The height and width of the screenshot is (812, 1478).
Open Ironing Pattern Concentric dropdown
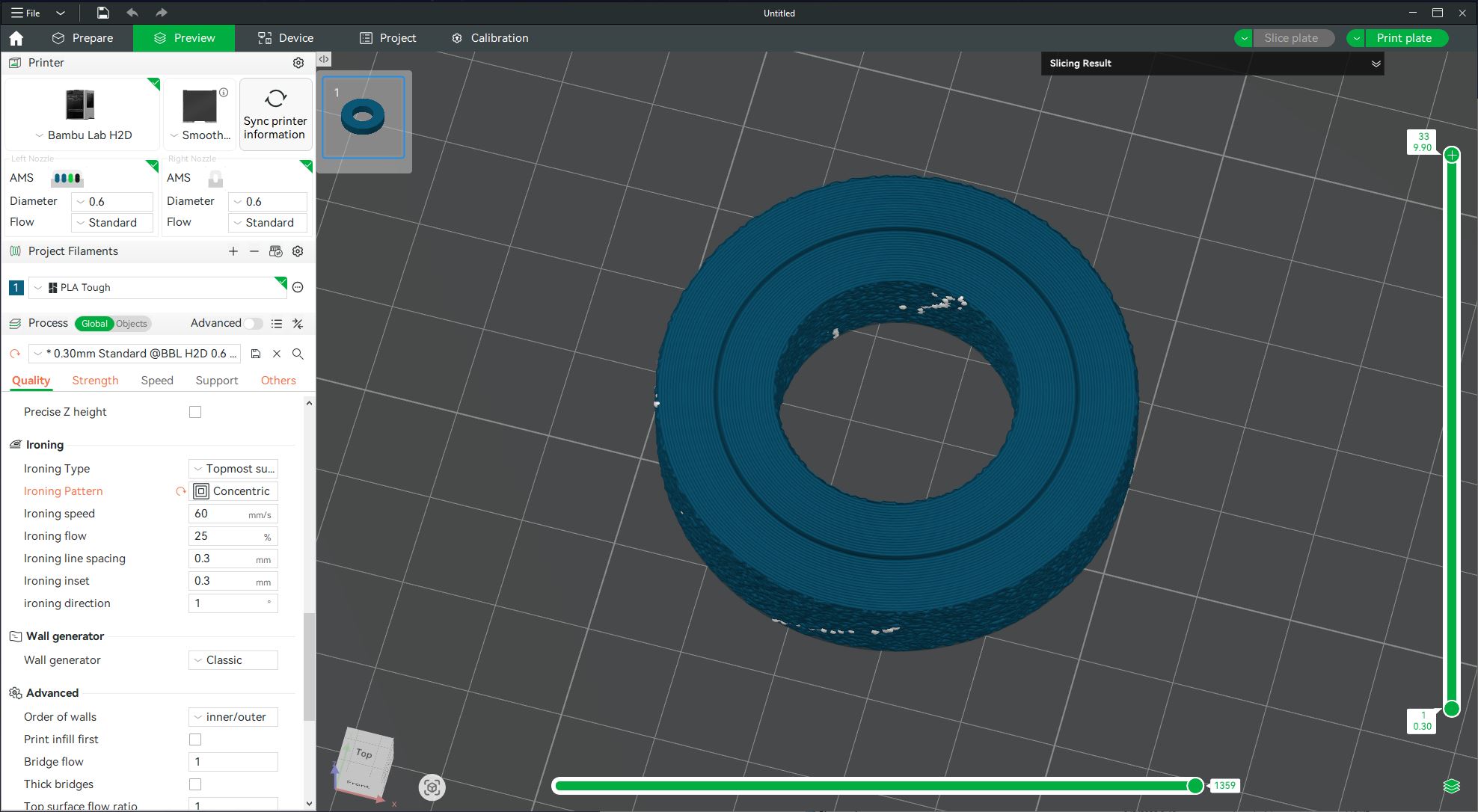click(x=233, y=491)
